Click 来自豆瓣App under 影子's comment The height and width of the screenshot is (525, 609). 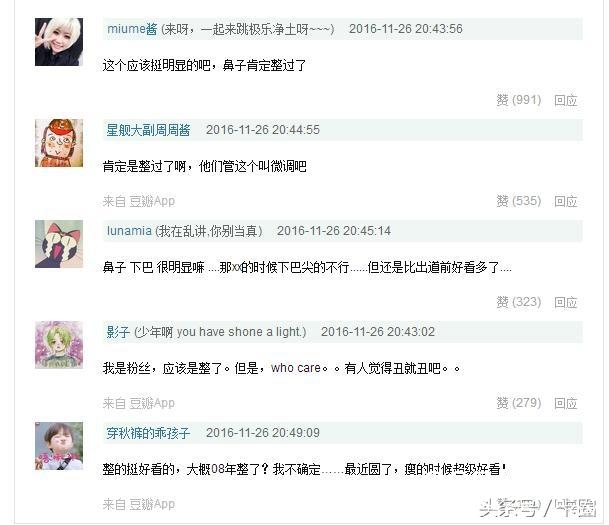point(139,403)
